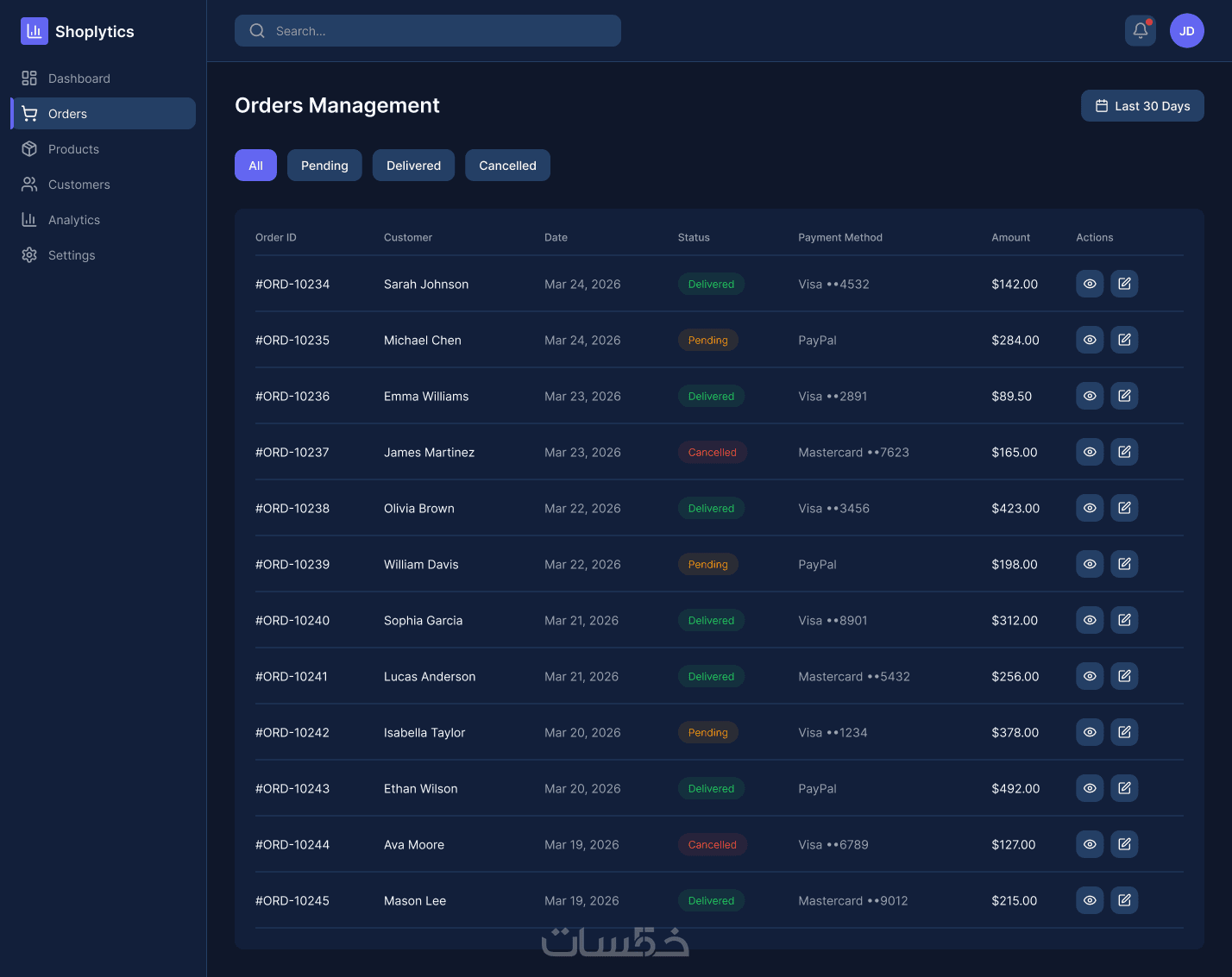View James Martinez's order eye icon
The image size is (1232, 977).
pyautogui.click(x=1090, y=452)
